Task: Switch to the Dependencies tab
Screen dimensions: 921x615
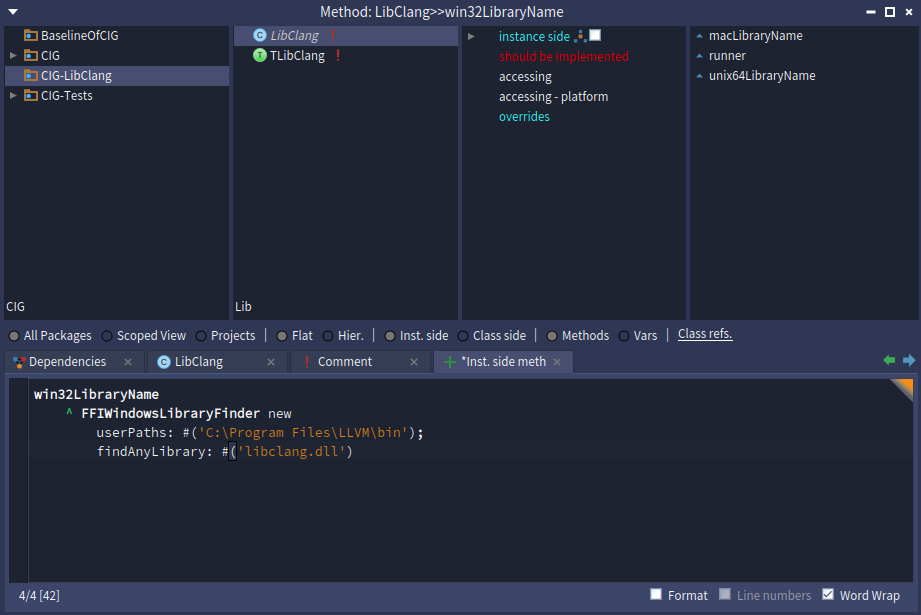Action: pyautogui.click(x=67, y=362)
